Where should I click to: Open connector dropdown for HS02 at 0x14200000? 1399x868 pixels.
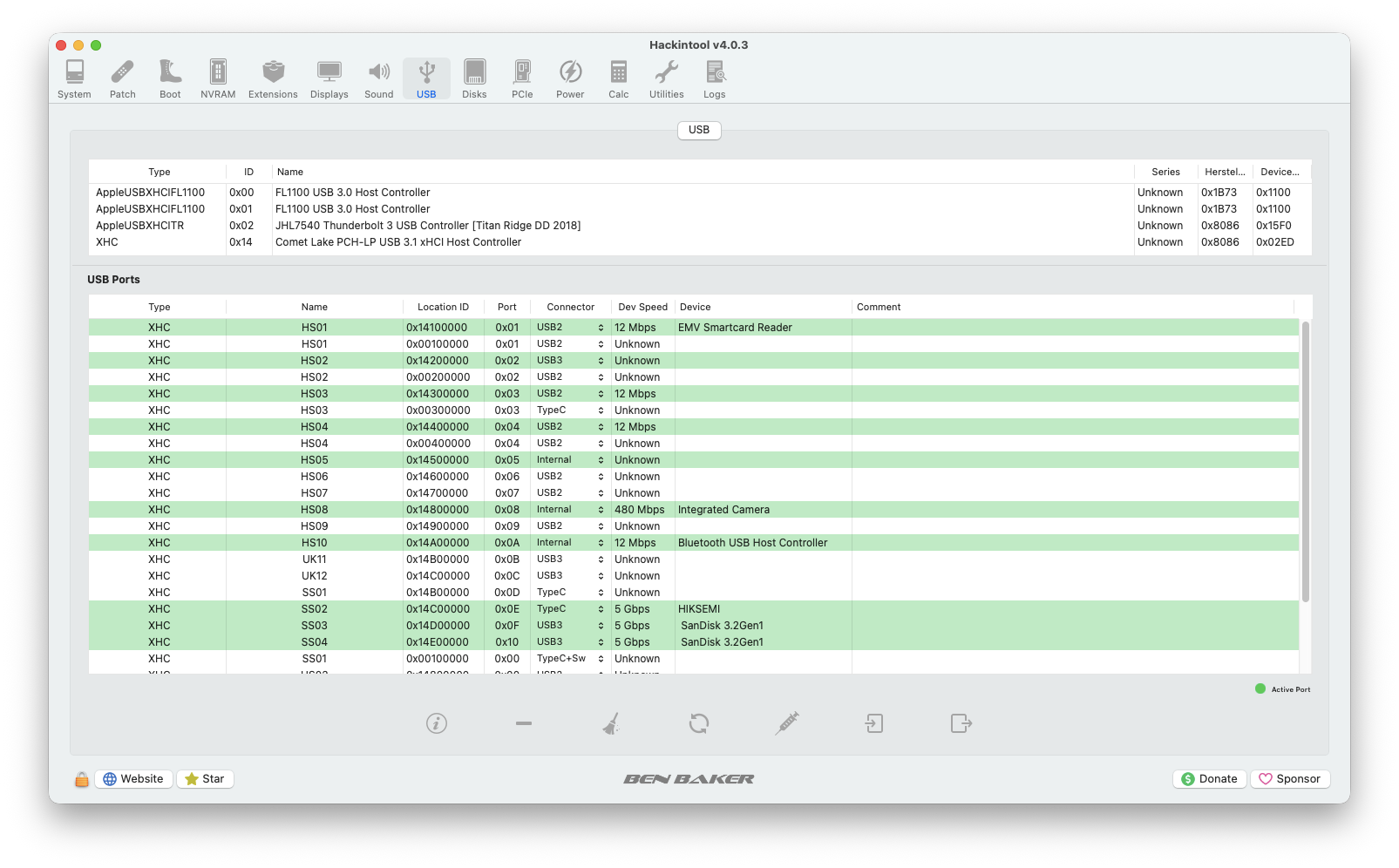(x=571, y=361)
